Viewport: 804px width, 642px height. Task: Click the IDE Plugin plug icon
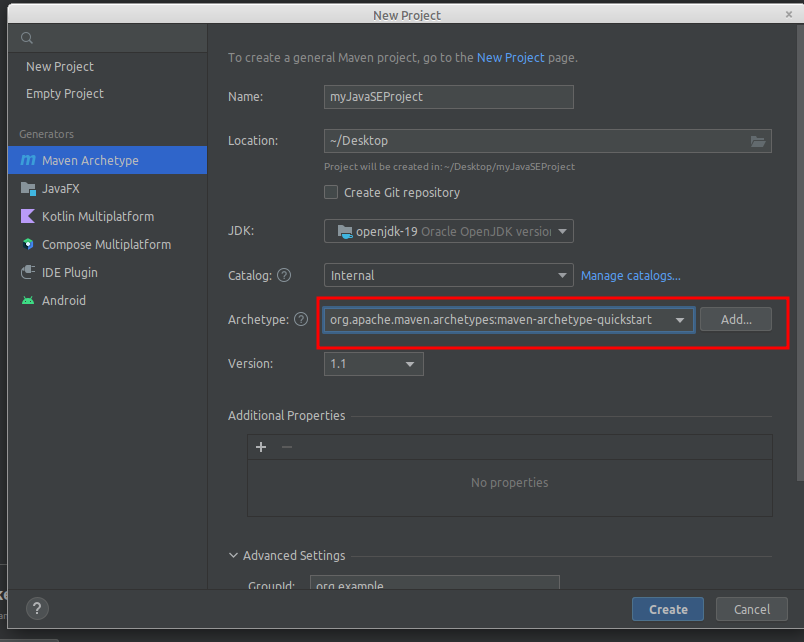28,272
